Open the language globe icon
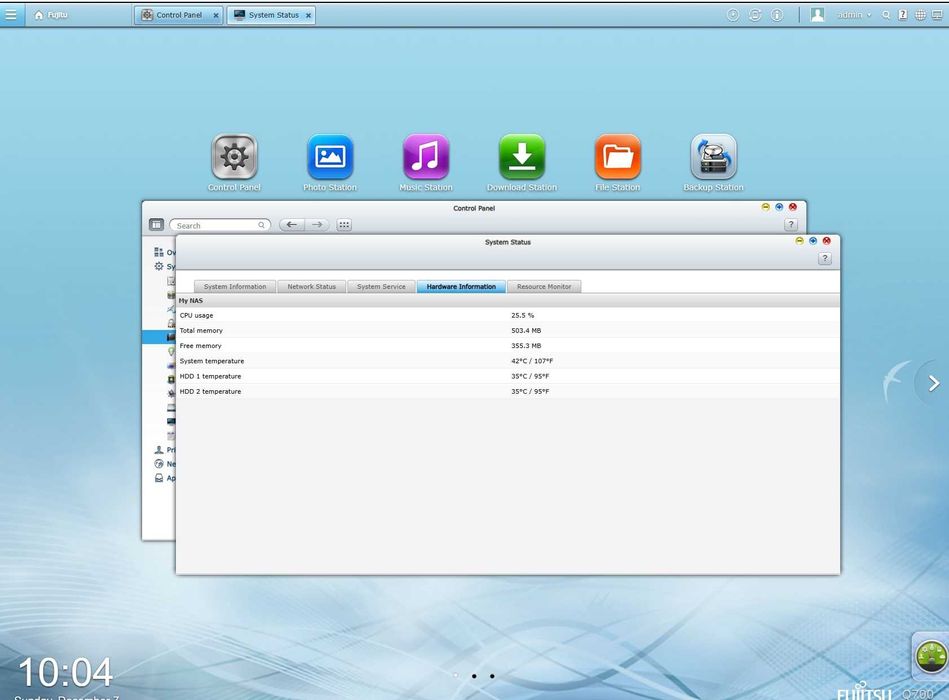 (920, 15)
